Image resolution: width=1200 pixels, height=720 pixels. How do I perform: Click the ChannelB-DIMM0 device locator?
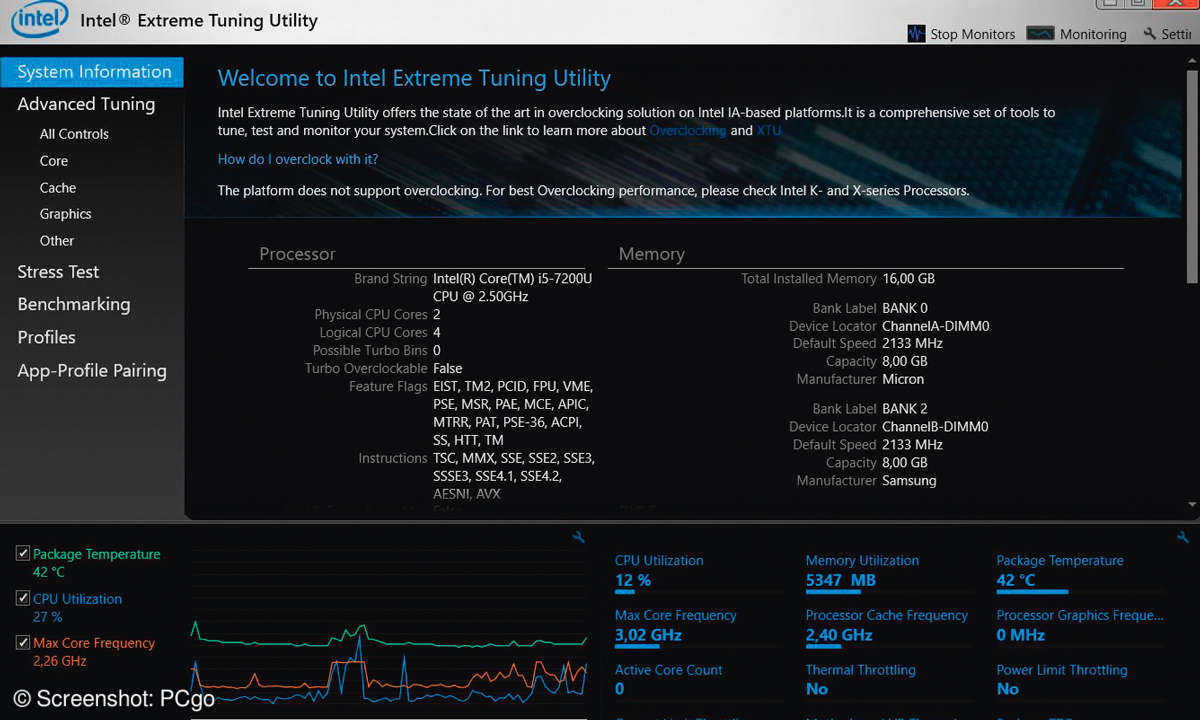(x=935, y=427)
